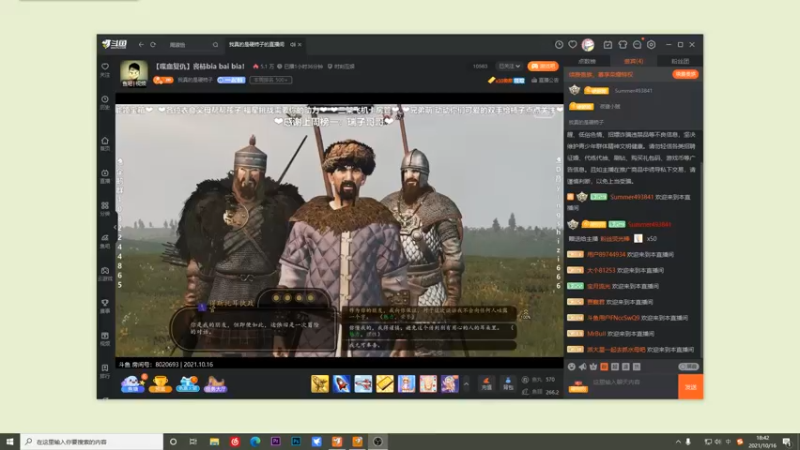The image size is (800, 450).
Task: Click the follow heart in left sidebar
Action: click(x=105, y=69)
